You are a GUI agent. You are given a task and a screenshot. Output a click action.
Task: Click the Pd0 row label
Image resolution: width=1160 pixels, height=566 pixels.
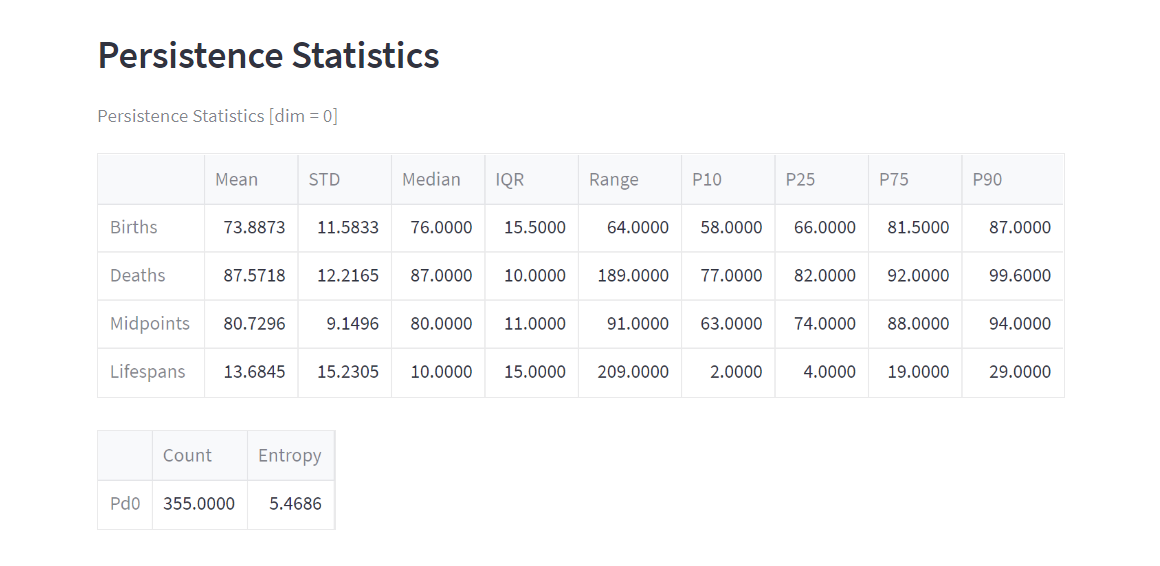click(125, 504)
